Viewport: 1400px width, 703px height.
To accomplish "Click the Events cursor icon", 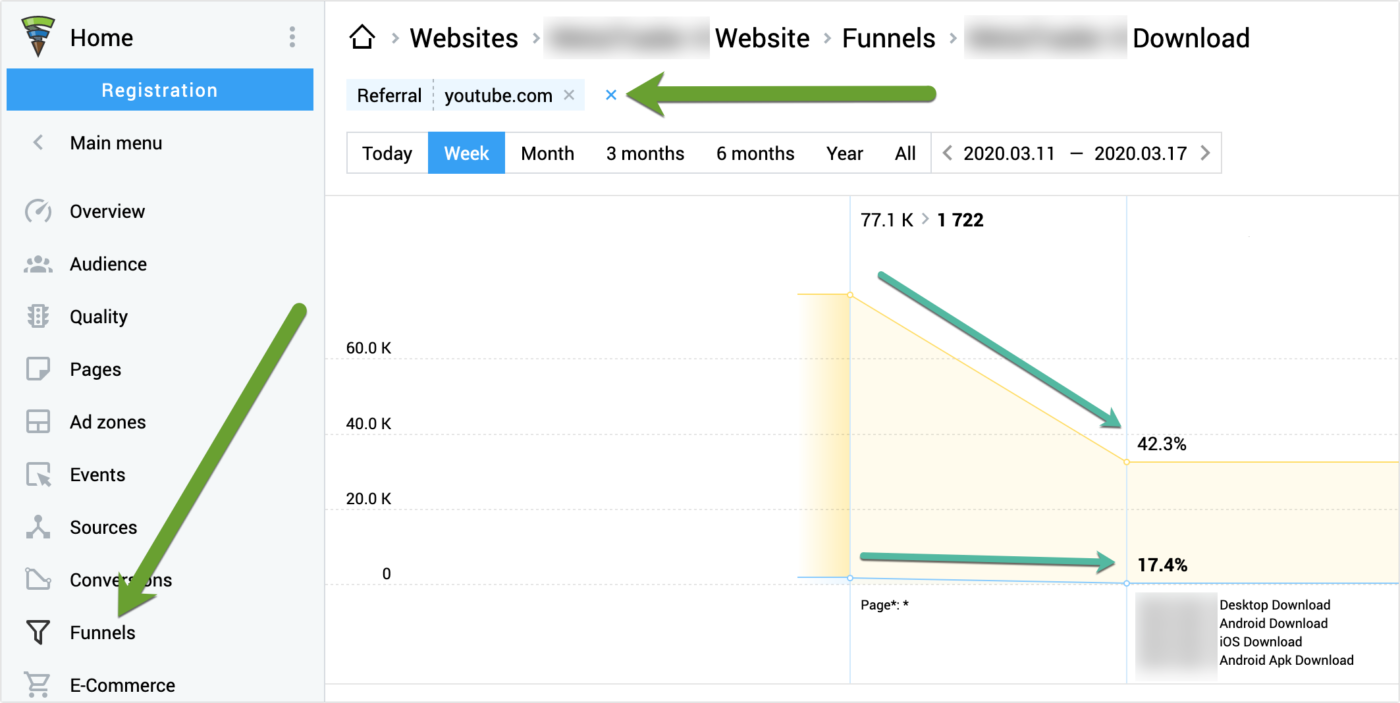I will tap(38, 475).
